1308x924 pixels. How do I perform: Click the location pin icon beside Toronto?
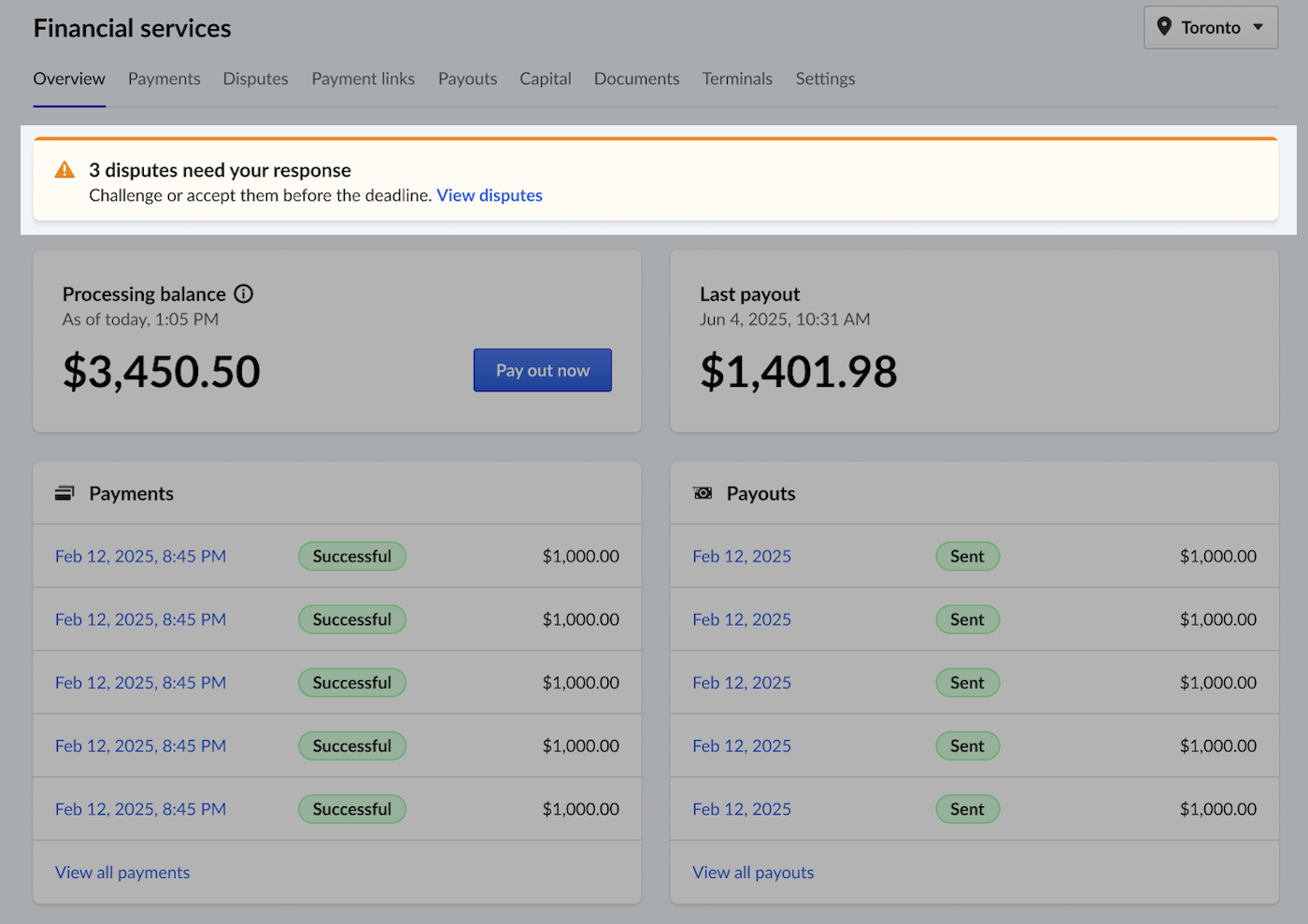point(1164,27)
